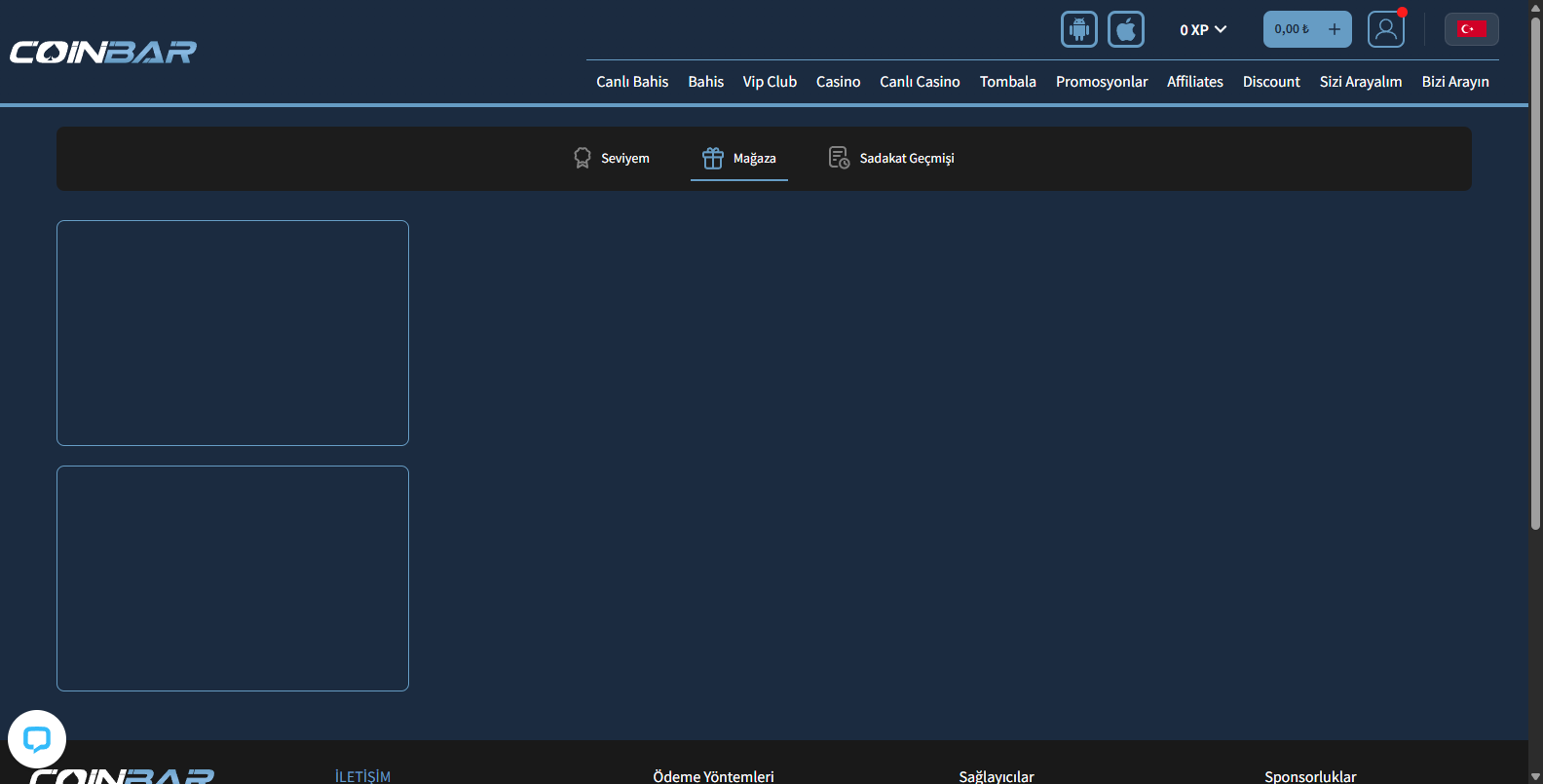Select the second empty store card

click(x=233, y=579)
